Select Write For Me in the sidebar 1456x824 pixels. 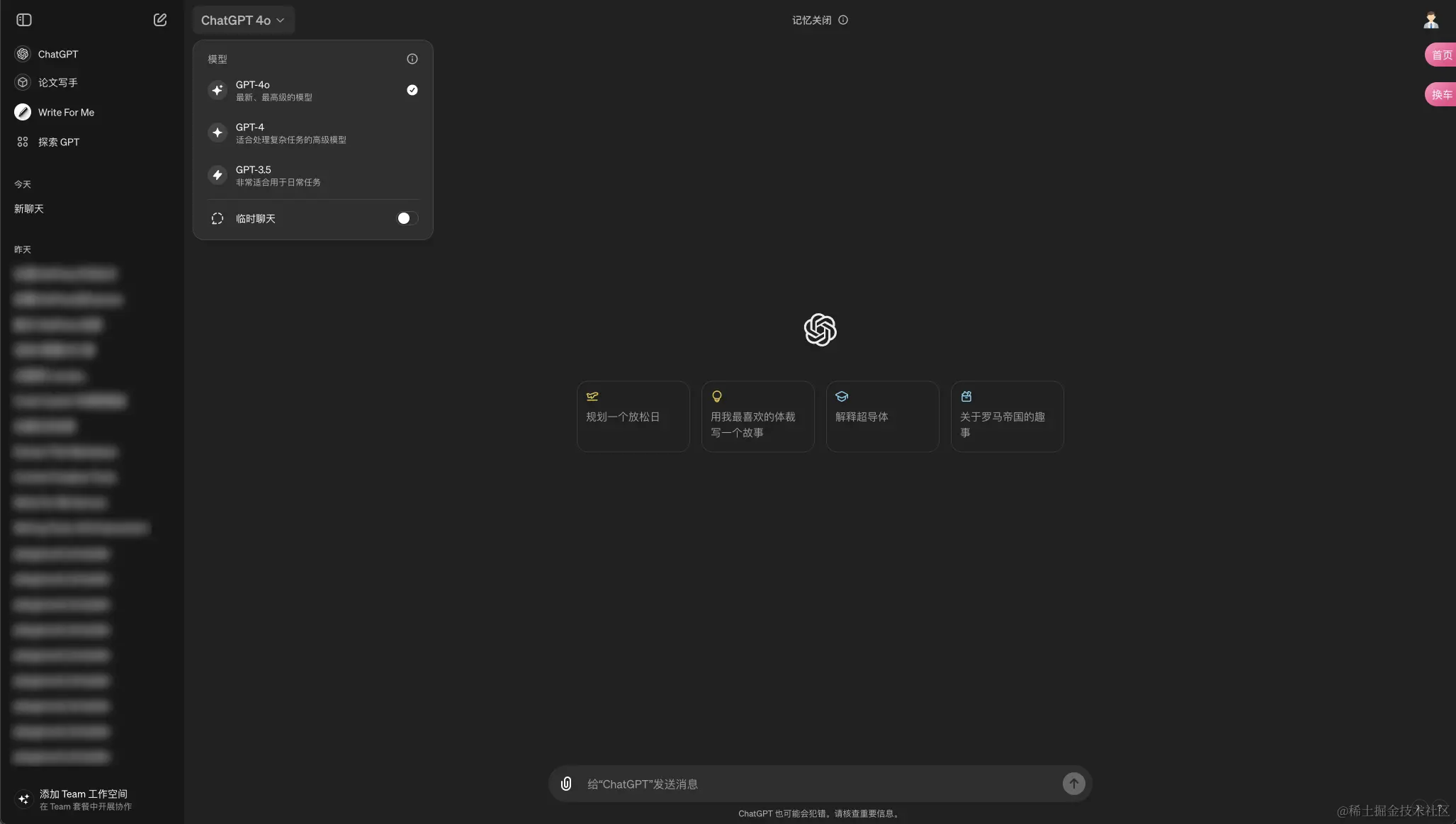tap(65, 111)
